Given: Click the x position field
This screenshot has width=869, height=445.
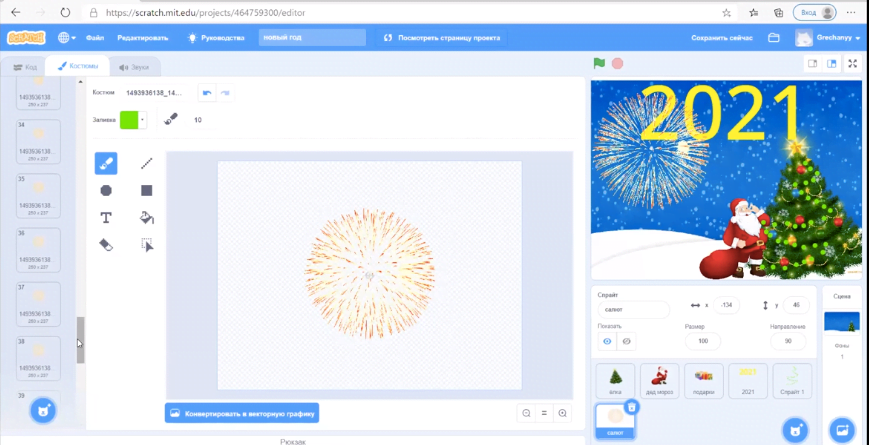Looking at the screenshot, I should (726, 305).
